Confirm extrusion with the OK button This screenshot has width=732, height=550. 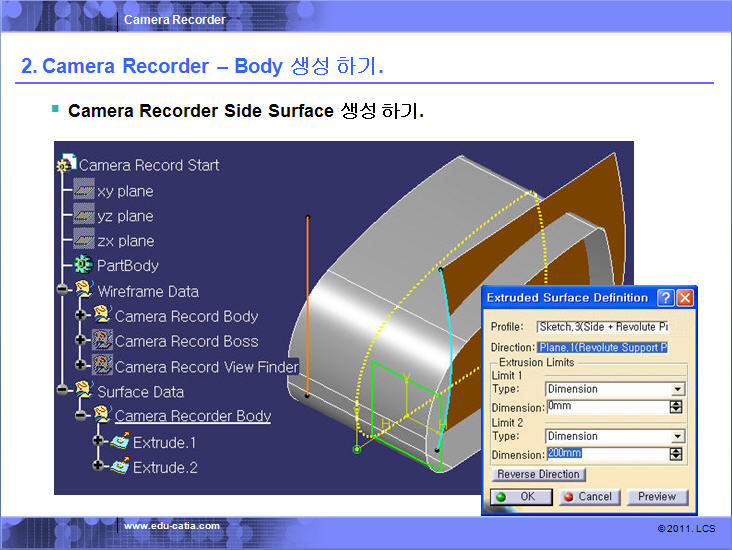pyautogui.click(x=515, y=496)
